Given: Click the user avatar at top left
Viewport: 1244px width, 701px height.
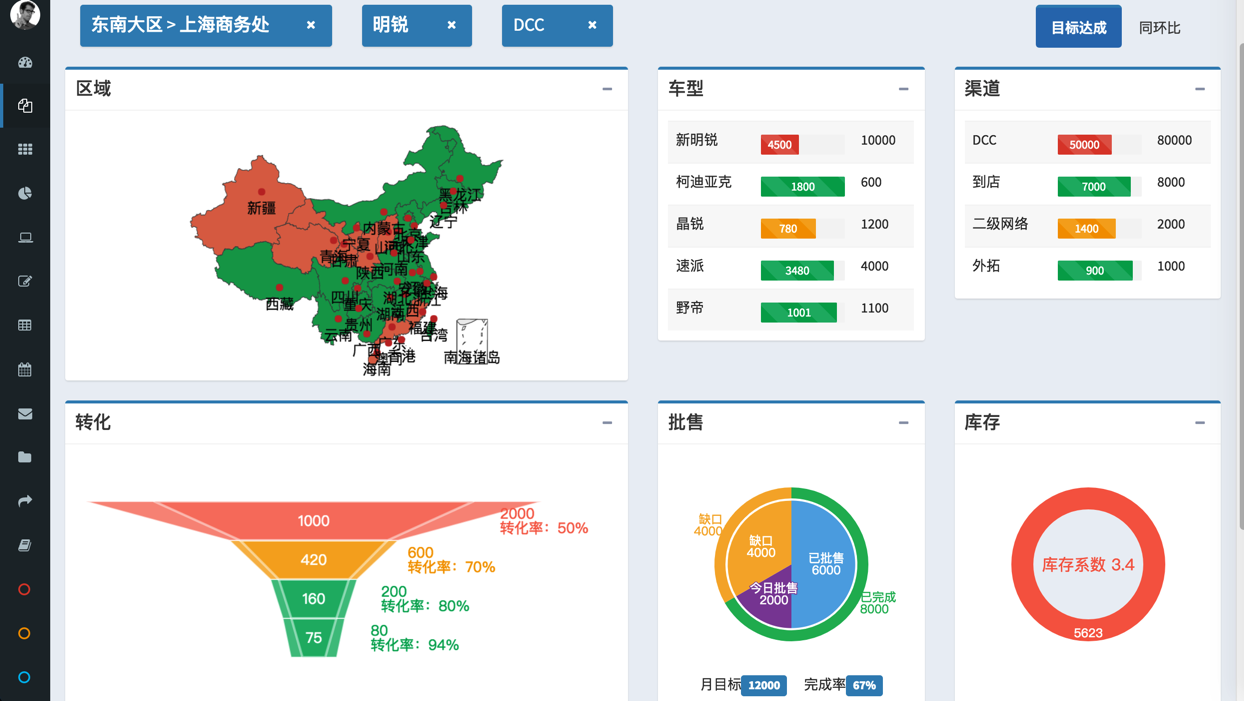Looking at the screenshot, I should click(25, 14).
